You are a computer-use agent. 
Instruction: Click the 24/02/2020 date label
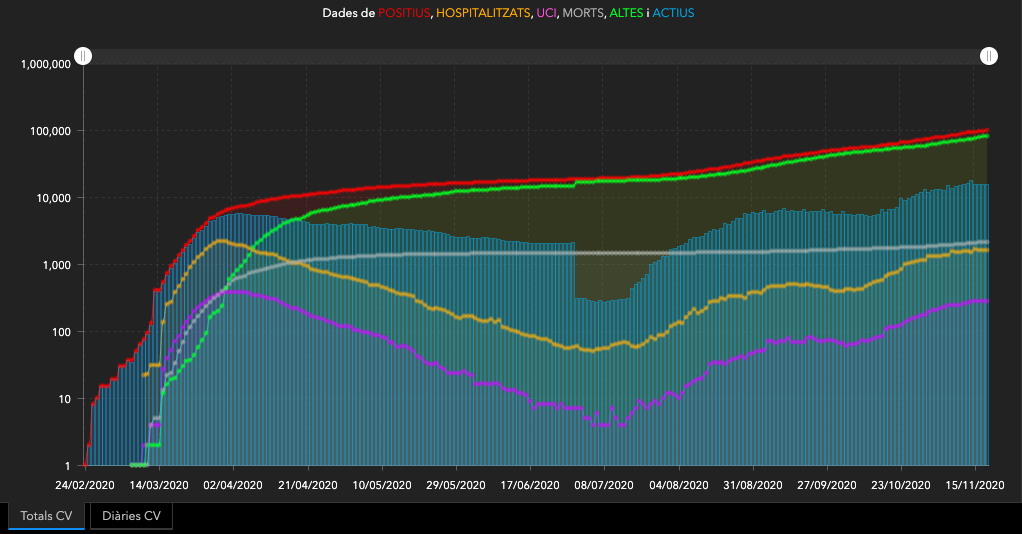pos(85,485)
